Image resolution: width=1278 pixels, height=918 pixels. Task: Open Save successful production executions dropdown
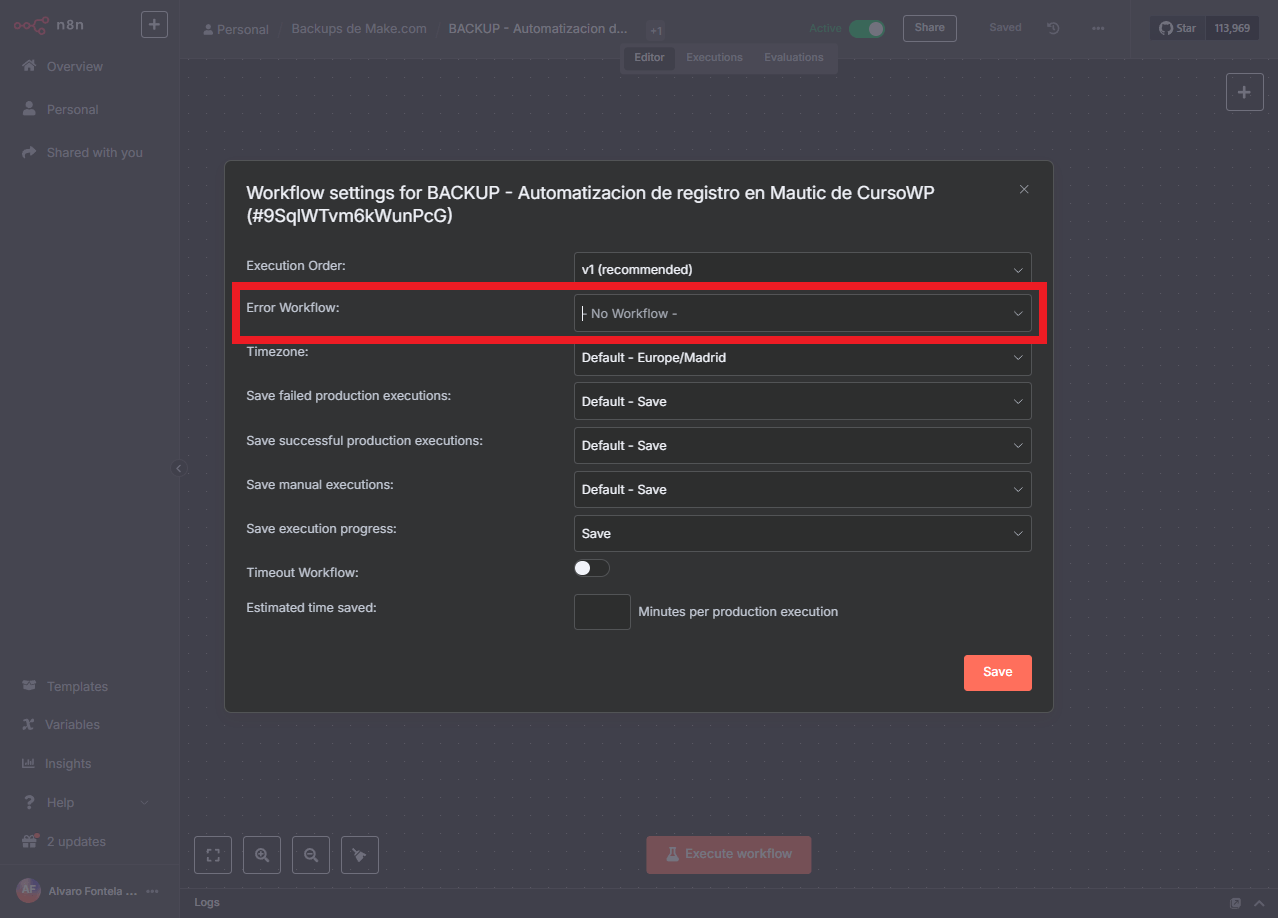pyautogui.click(x=802, y=445)
